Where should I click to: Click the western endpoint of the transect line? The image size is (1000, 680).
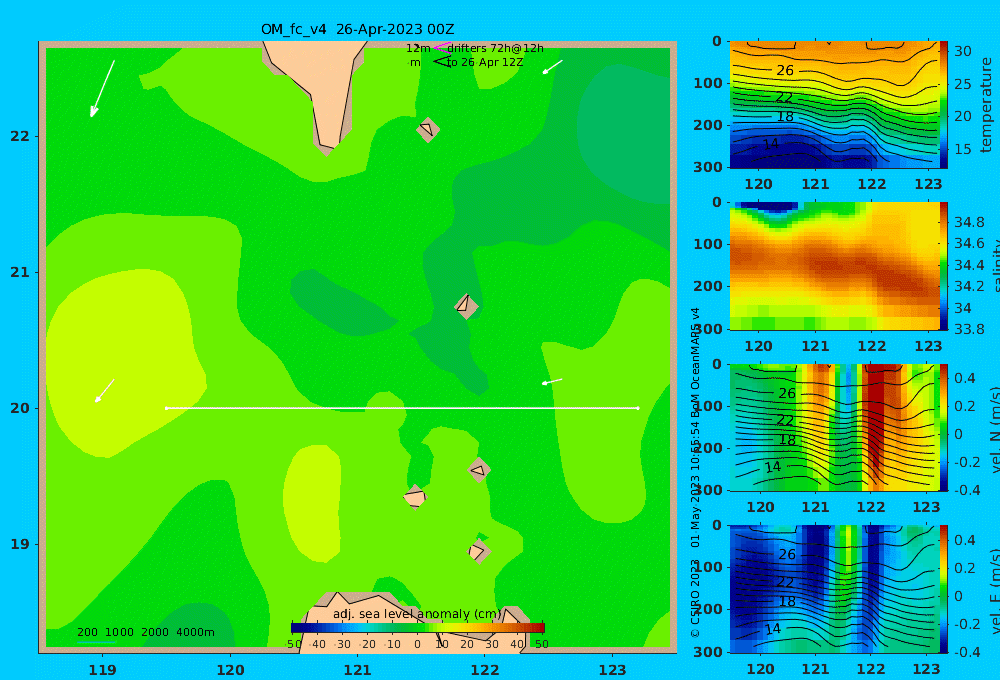pos(166,408)
